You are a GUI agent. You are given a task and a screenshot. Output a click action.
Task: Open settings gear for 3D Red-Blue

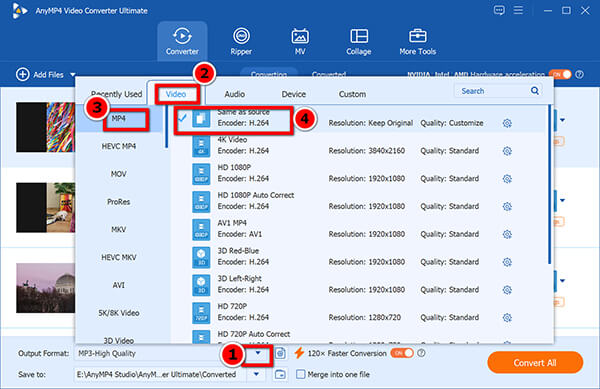pos(507,262)
